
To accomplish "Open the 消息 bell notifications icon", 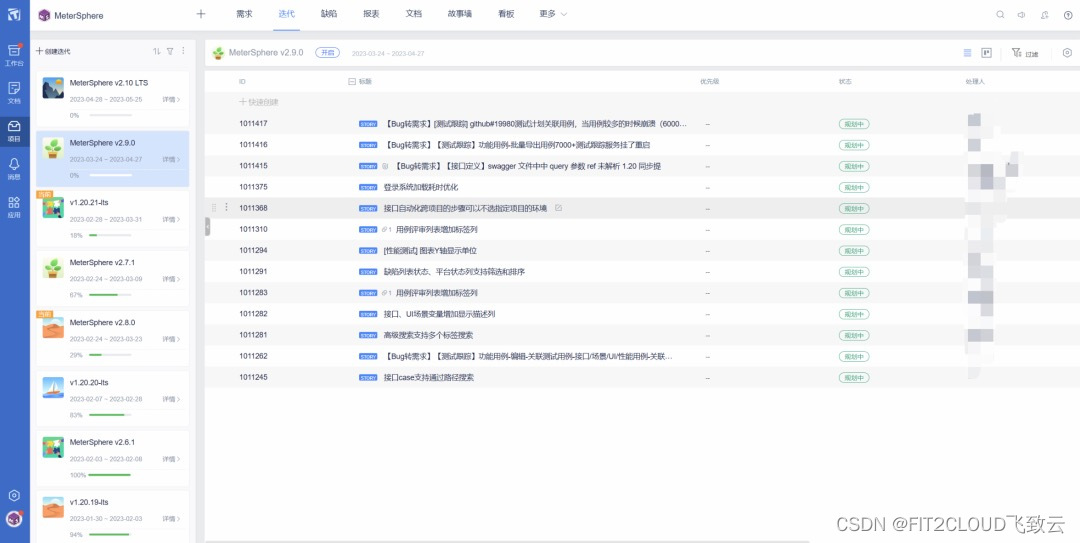I will (14, 168).
